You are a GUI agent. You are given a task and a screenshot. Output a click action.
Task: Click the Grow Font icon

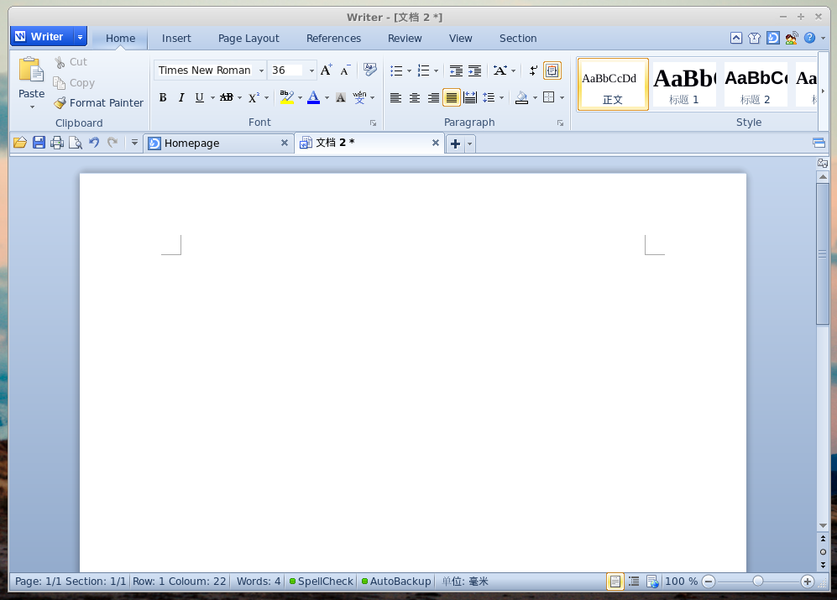coord(326,71)
